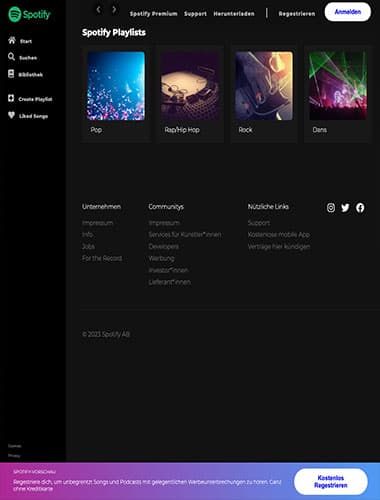
Task: Open For the Record footer link
Action: 102,258
